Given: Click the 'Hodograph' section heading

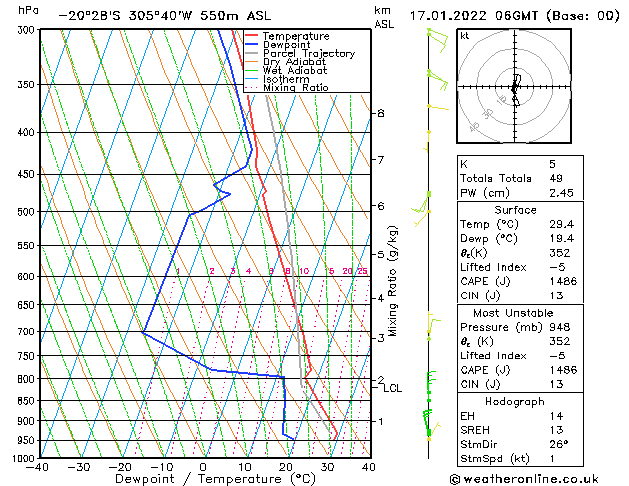Looking at the screenshot, I should [x=515, y=402].
